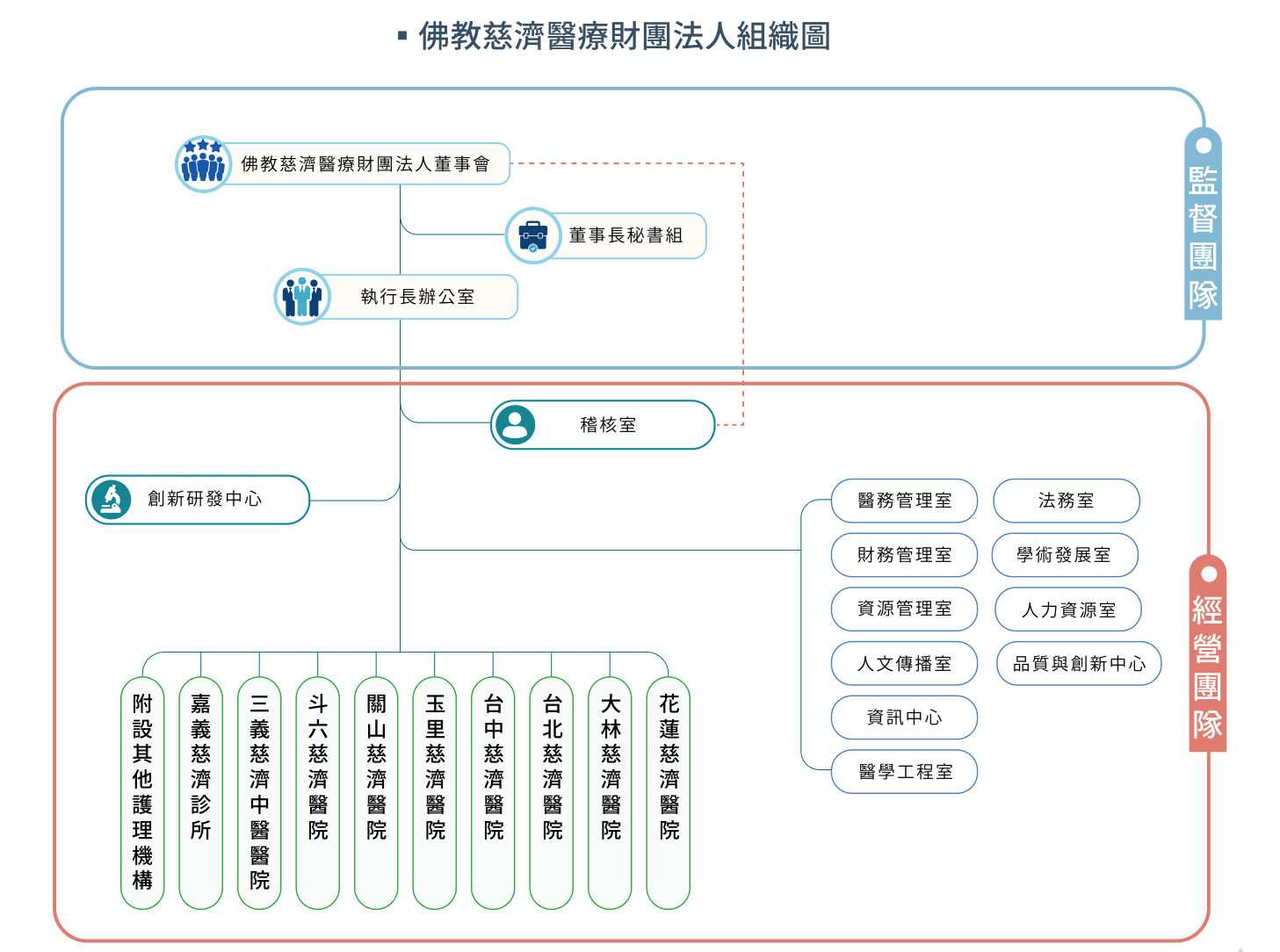Click the person icon beside 稽核室

[x=516, y=425]
